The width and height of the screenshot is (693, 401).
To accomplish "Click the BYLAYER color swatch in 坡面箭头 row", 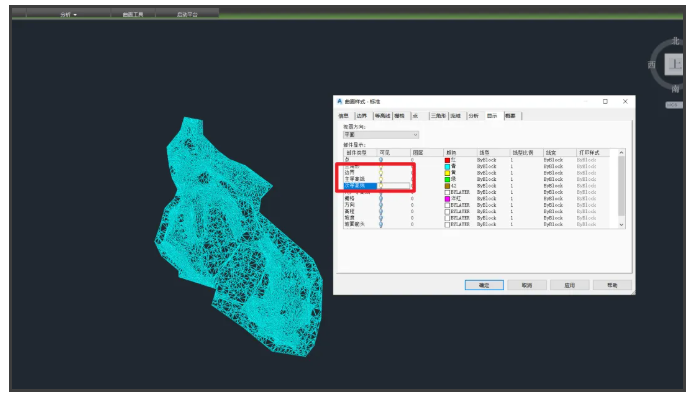I will [447, 225].
